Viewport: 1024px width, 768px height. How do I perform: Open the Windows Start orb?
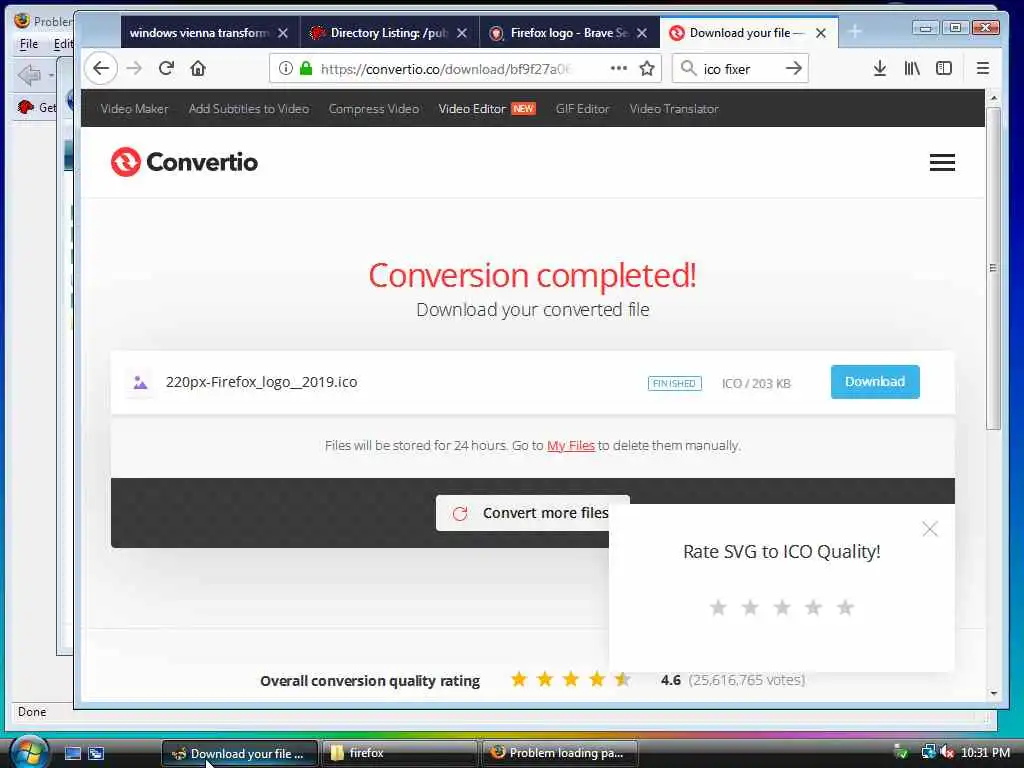[x=29, y=751]
